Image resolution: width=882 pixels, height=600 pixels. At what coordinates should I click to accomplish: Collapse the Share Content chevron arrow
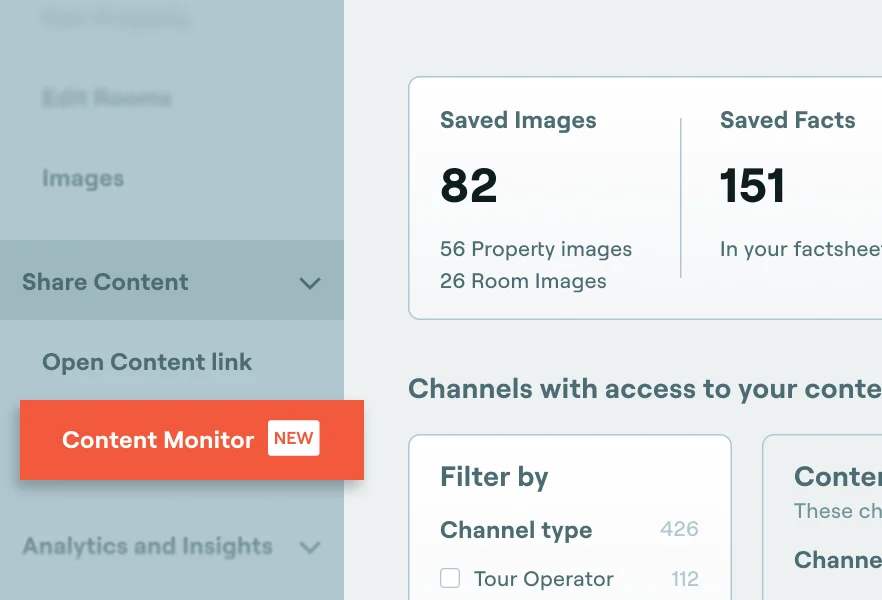coord(310,283)
